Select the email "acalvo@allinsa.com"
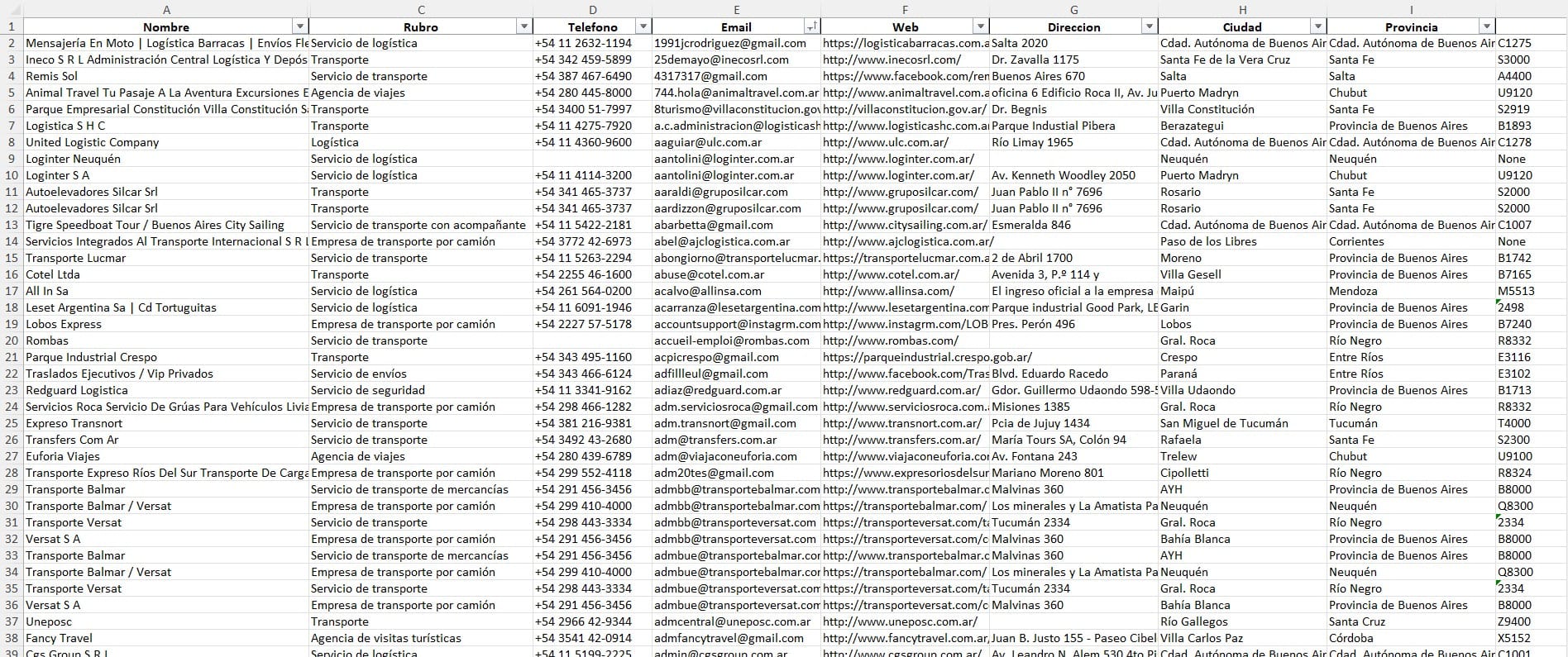 (736, 291)
